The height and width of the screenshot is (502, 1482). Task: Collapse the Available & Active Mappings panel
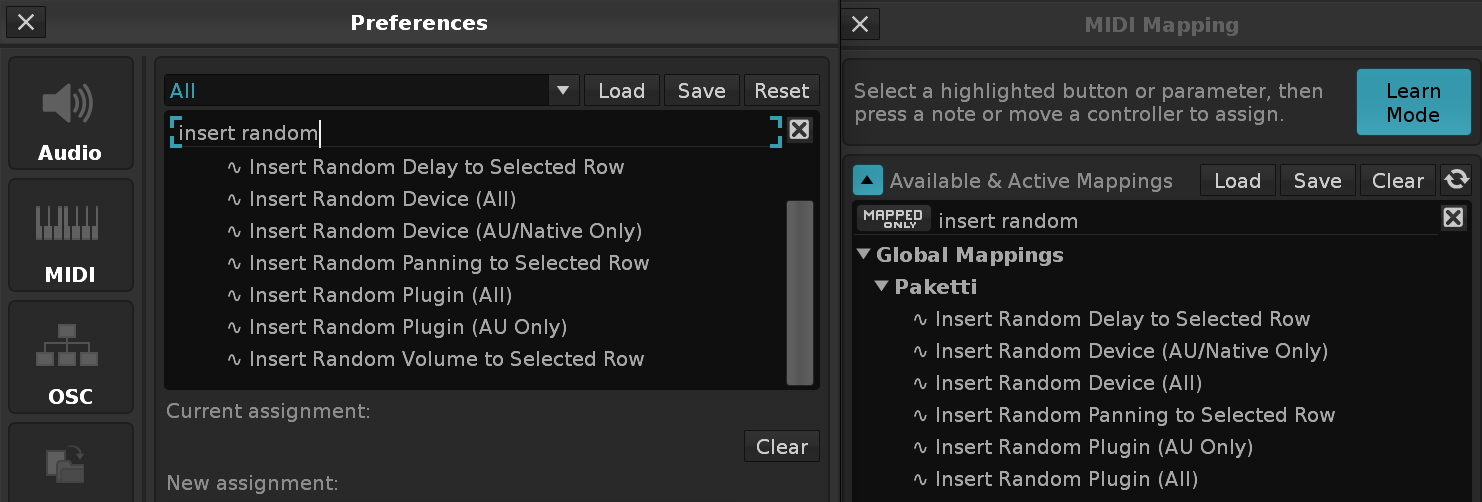click(868, 181)
